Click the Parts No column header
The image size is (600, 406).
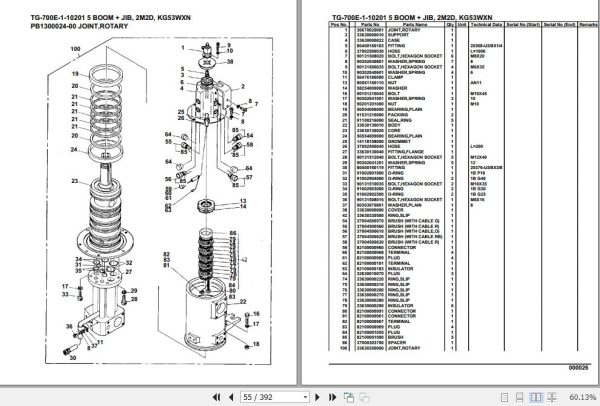tap(370, 24)
